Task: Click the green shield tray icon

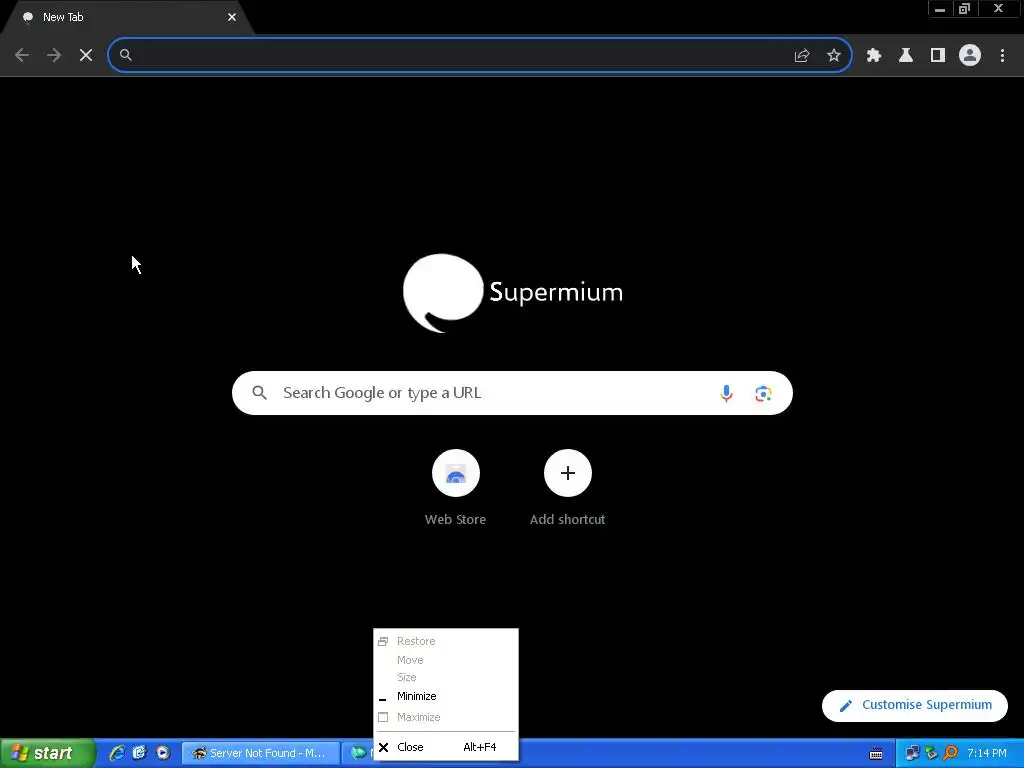Action: pos(931,753)
